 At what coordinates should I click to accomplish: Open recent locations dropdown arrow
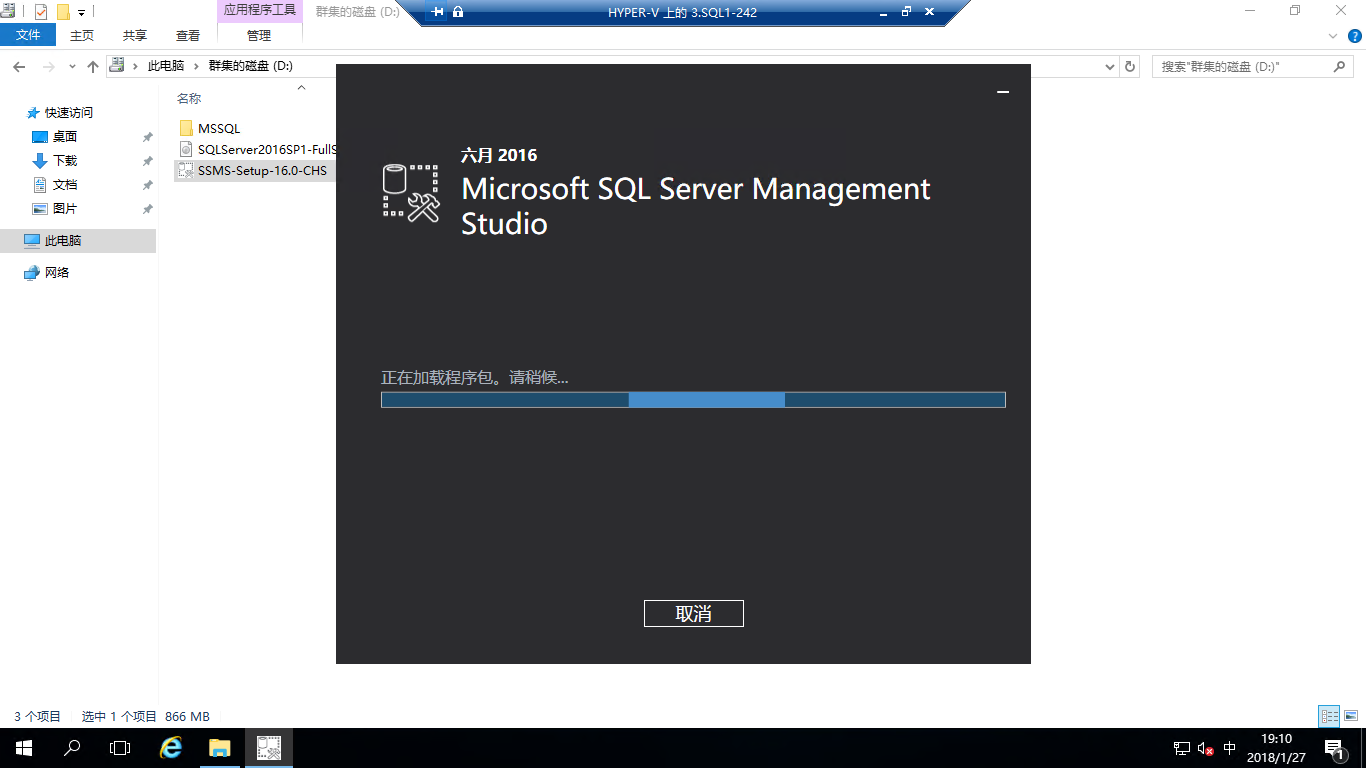[x=72, y=67]
